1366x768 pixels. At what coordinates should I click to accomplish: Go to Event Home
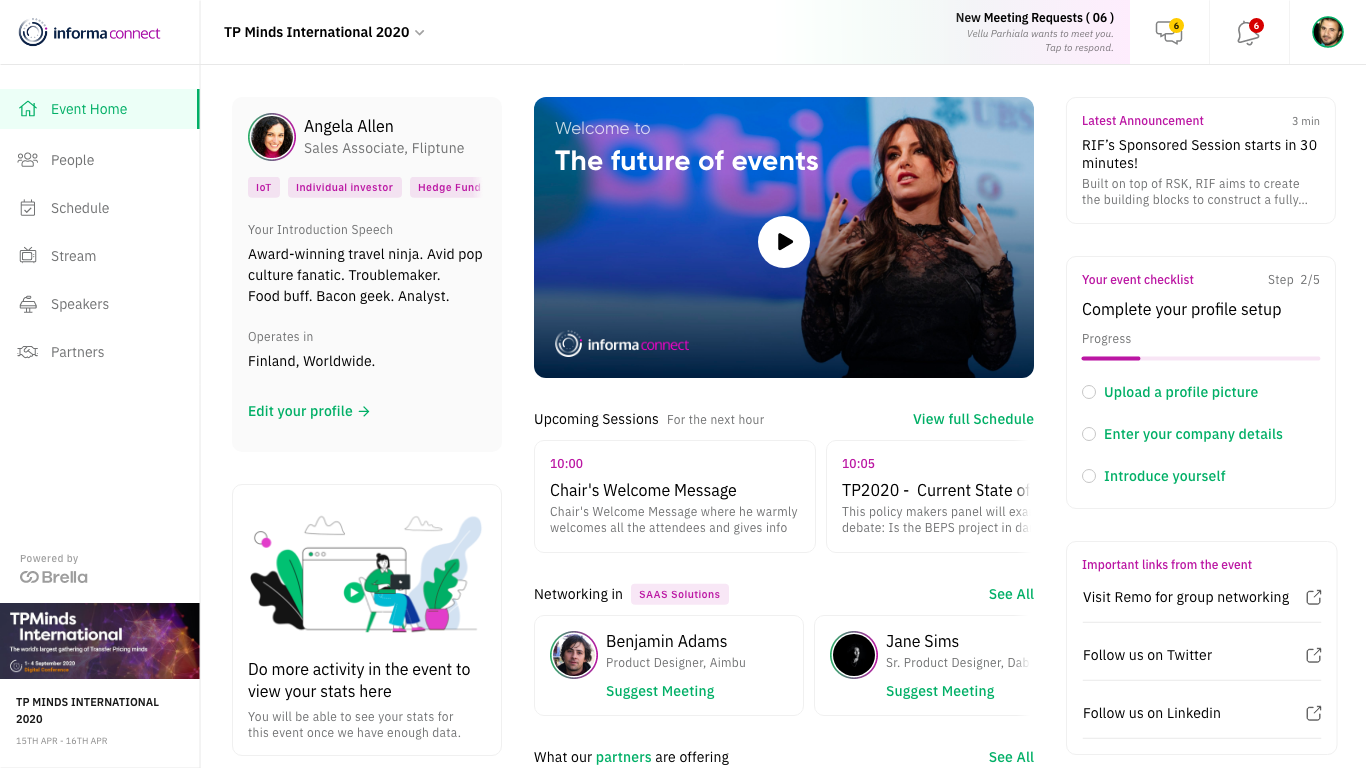[x=99, y=109]
